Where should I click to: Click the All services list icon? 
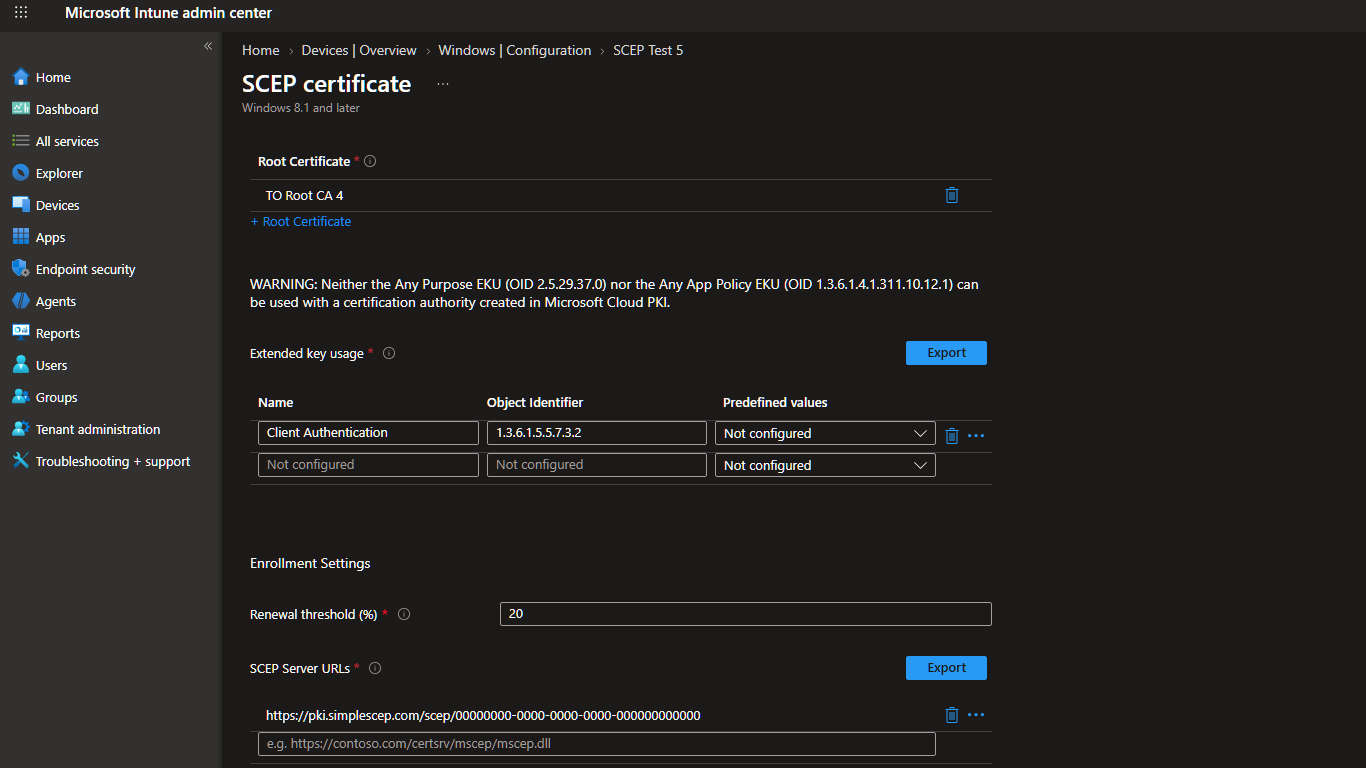pos(21,141)
